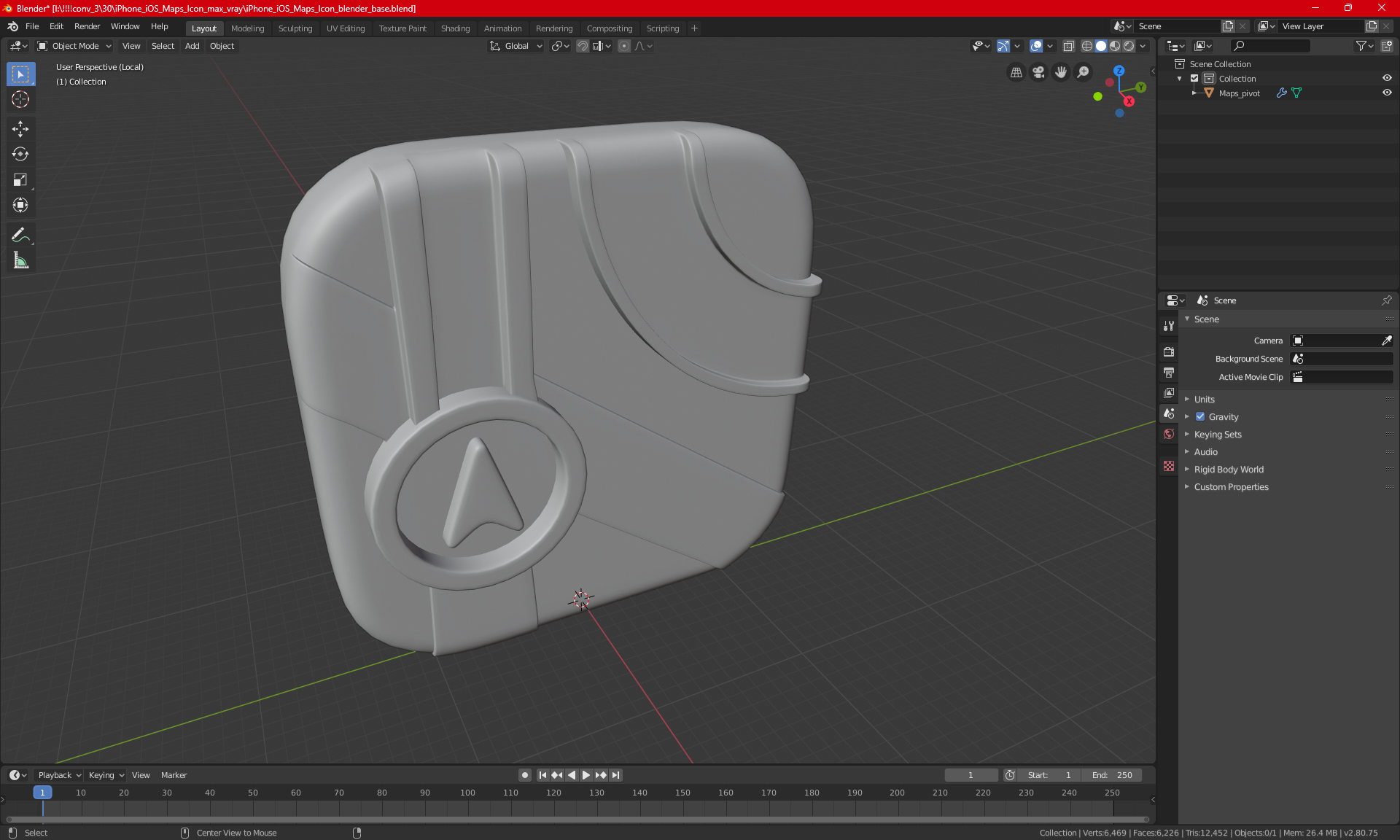Toggle viewport overlays
Image resolution: width=1400 pixels, height=840 pixels.
pos(1036,46)
